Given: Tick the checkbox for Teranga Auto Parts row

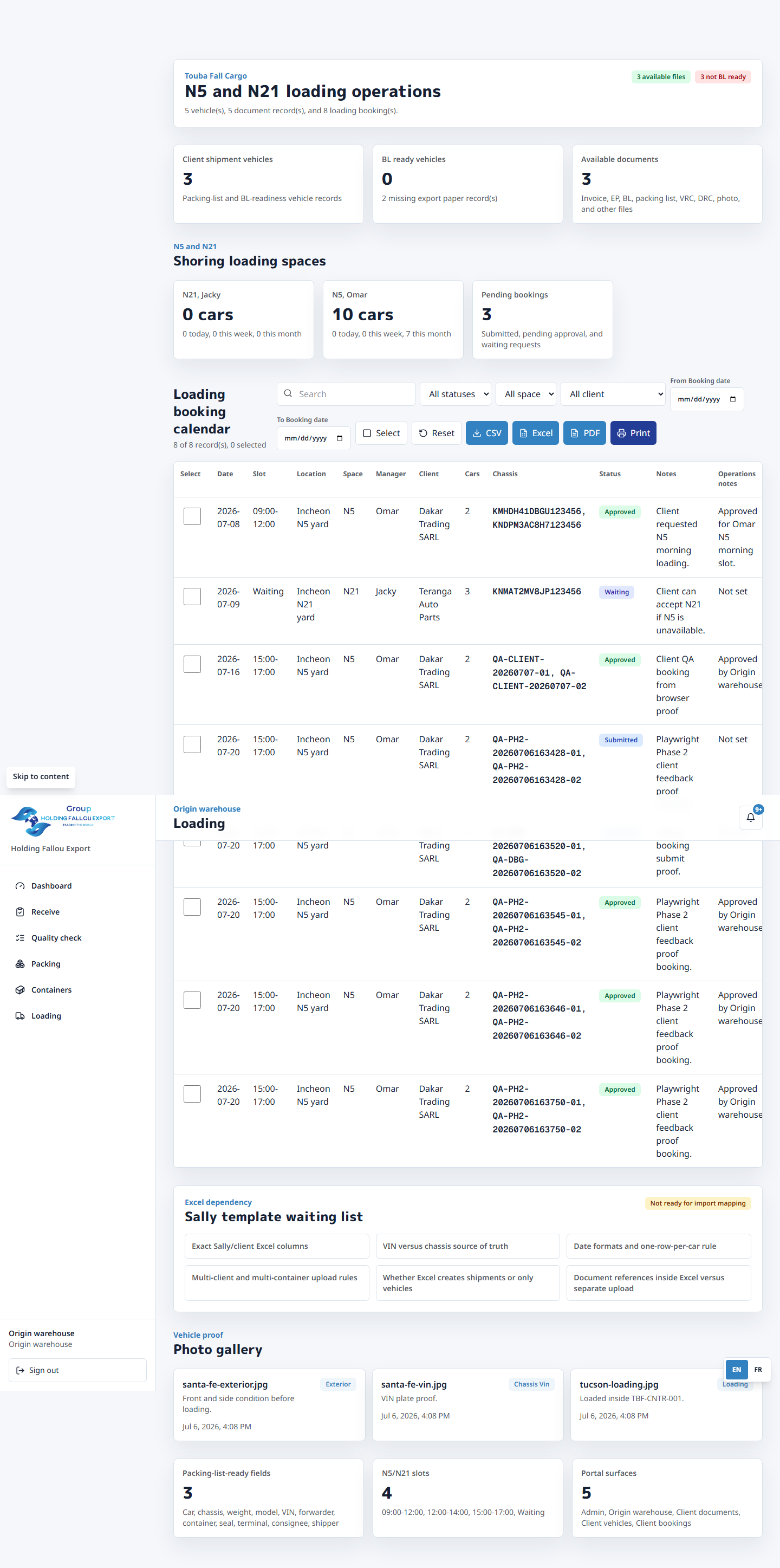Looking at the screenshot, I should [x=192, y=597].
